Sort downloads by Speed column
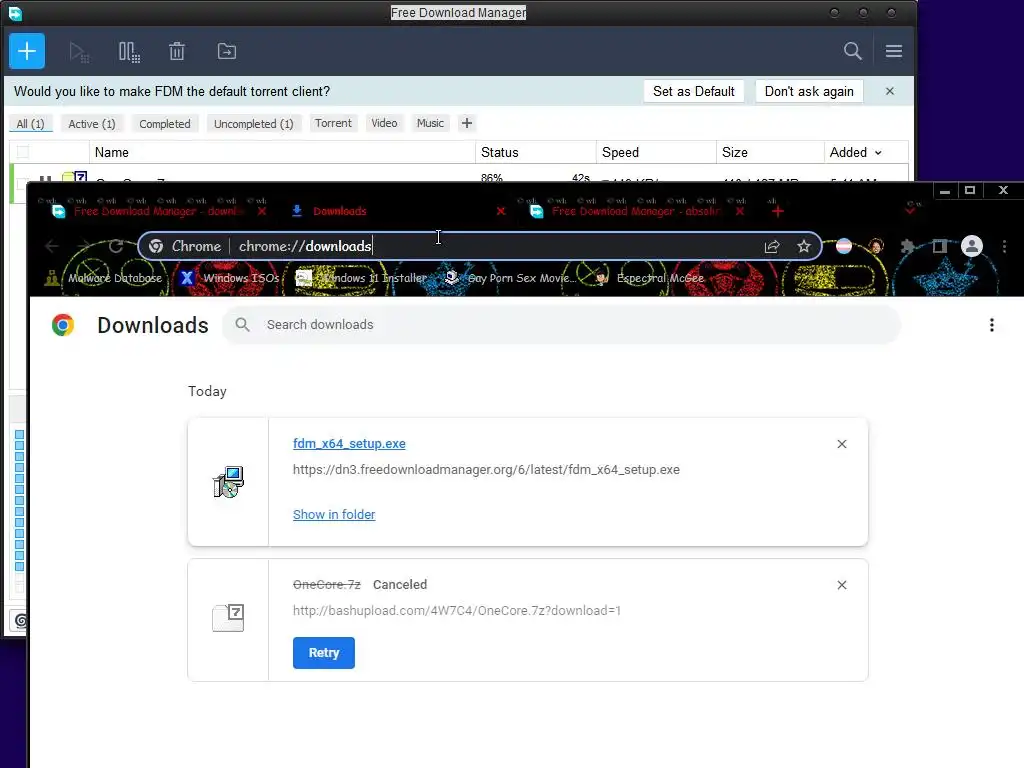Viewport: 1024px width, 768px height. (656, 152)
